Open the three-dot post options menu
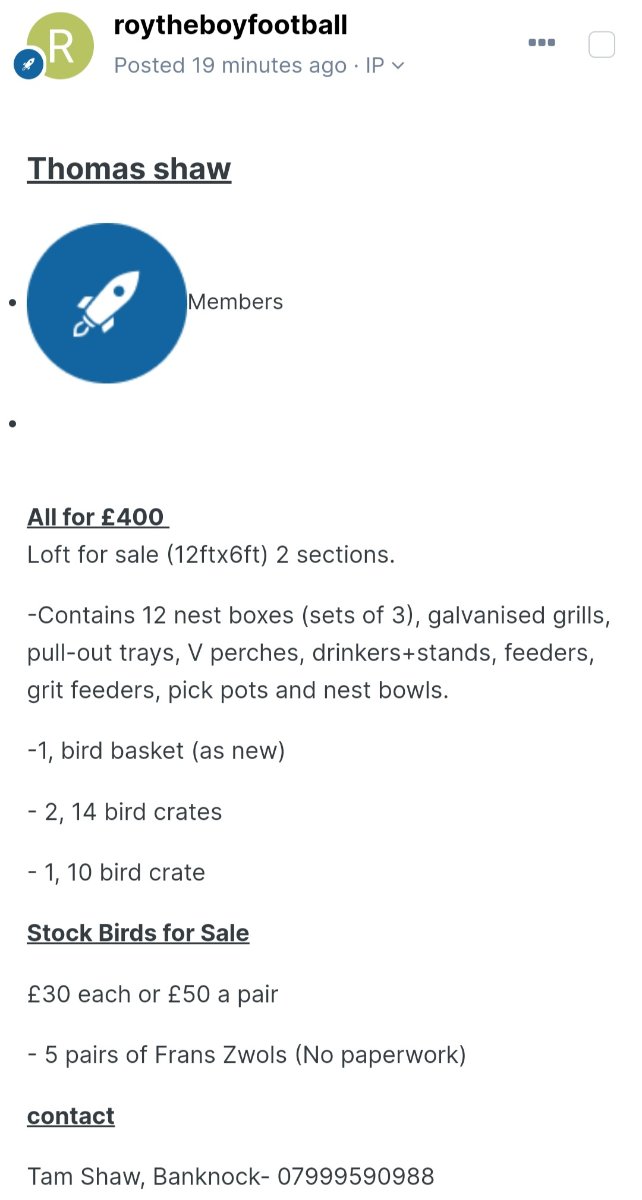The height and width of the screenshot is (1200, 642). (x=541, y=42)
